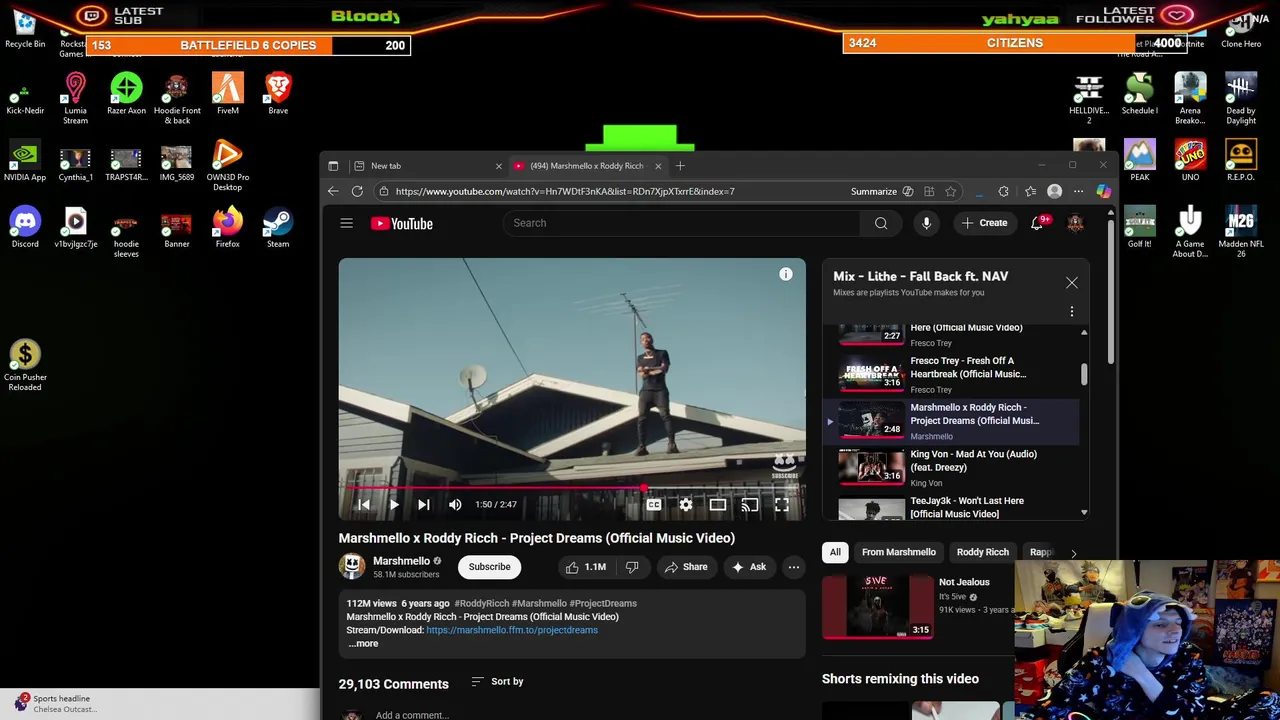Close the New tab browser tab
Image resolution: width=1280 pixels, height=720 pixels.
(x=498, y=166)
